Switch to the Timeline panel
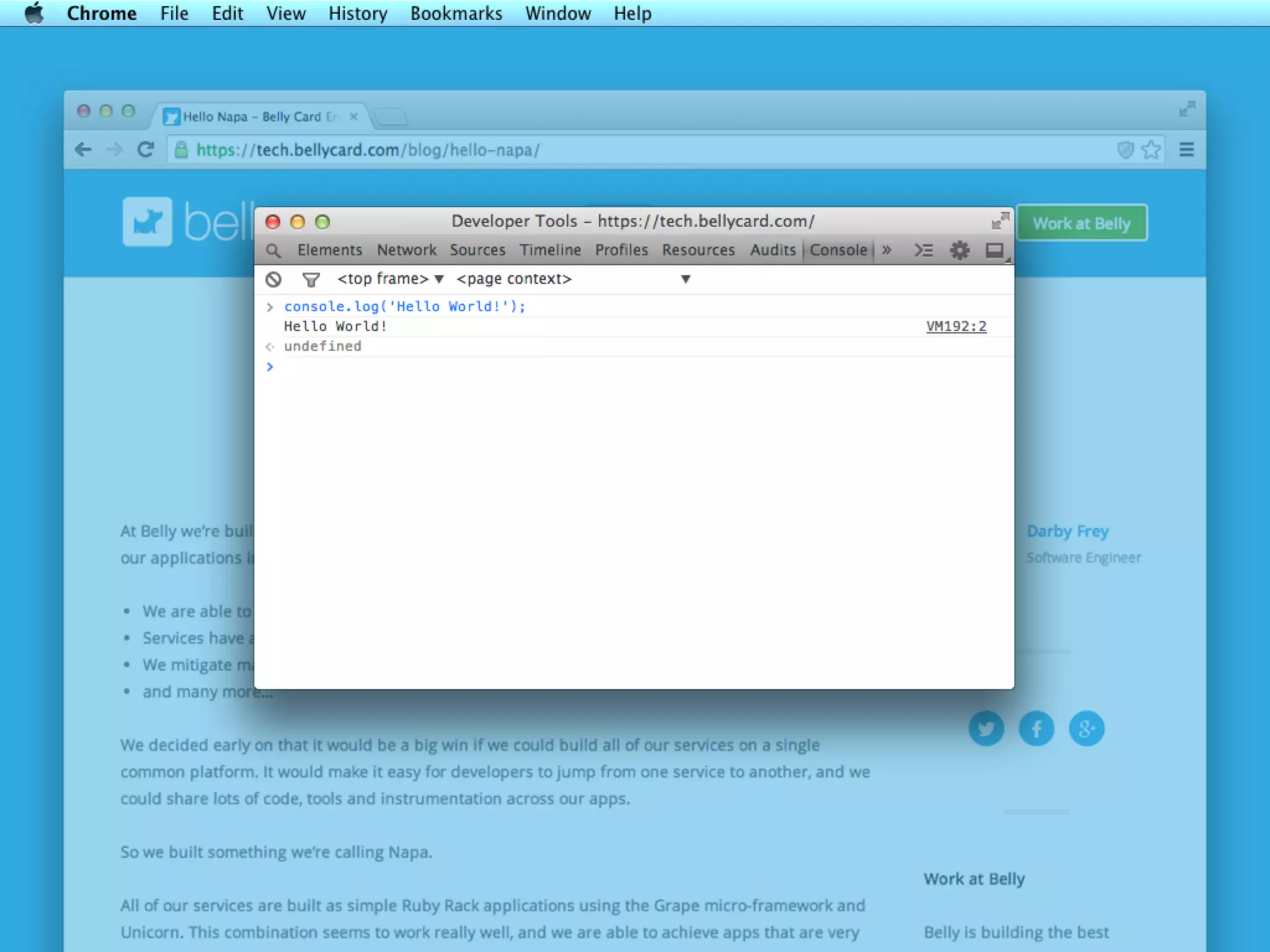 click(x=550, y=250)
